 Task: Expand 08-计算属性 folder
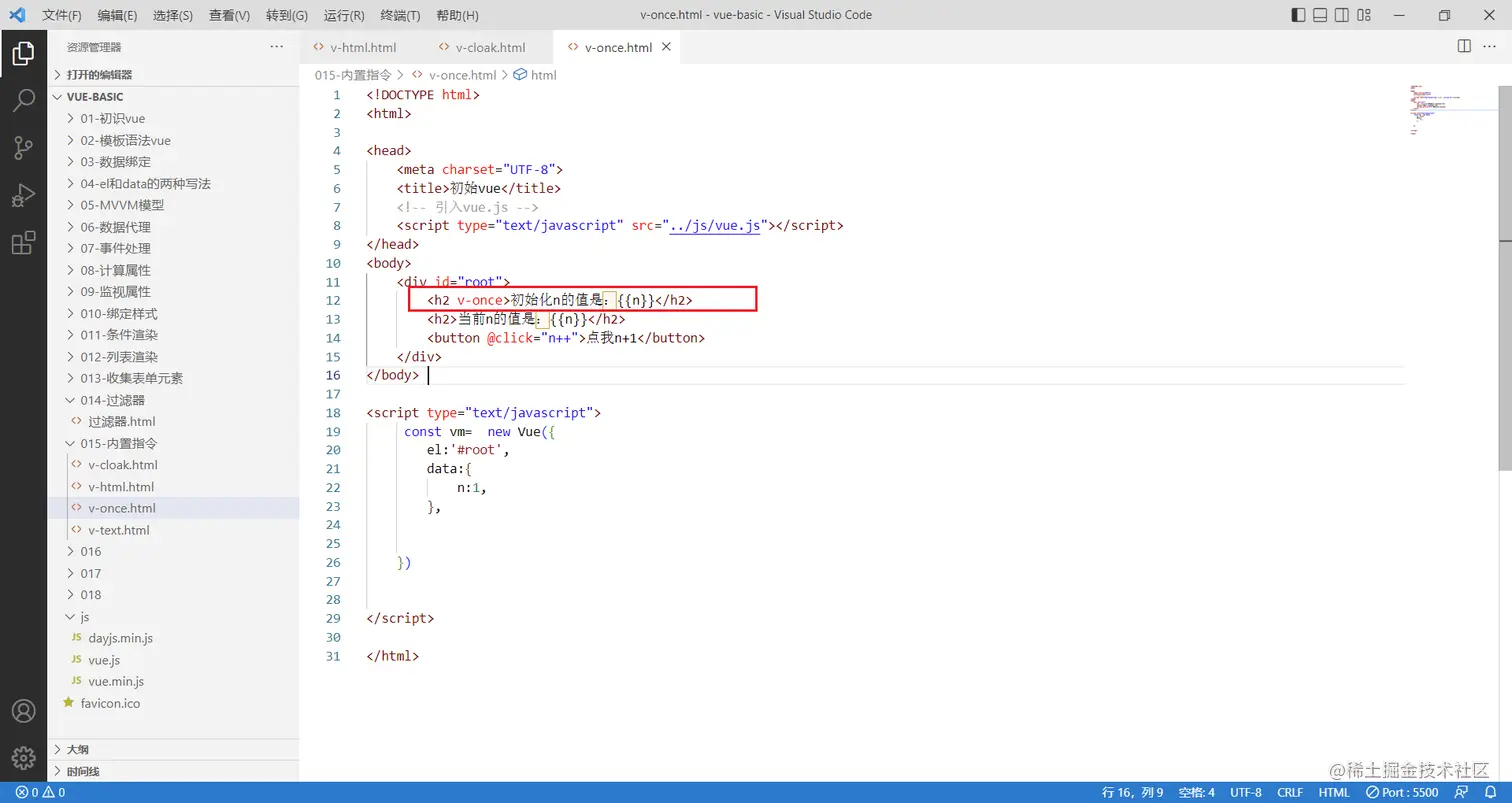(x=174, y=270)
